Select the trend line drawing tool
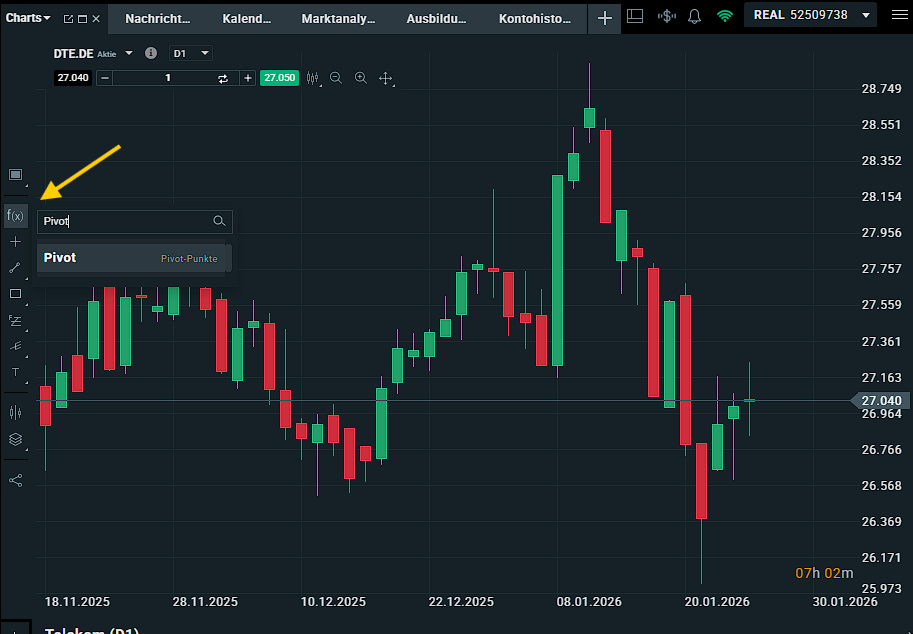 pos(15,268)
